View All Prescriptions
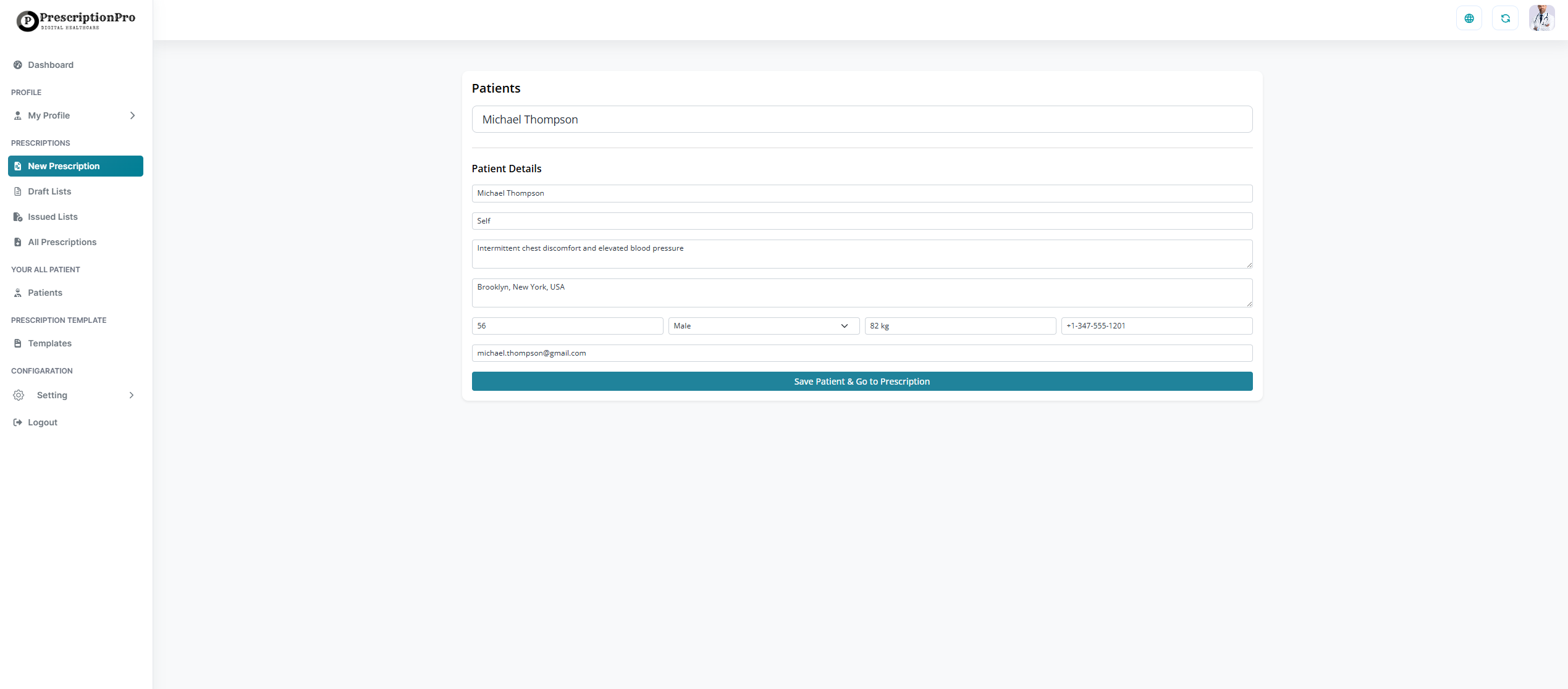This screenshot has height=689, width=1568. click(x=62, y=242)
